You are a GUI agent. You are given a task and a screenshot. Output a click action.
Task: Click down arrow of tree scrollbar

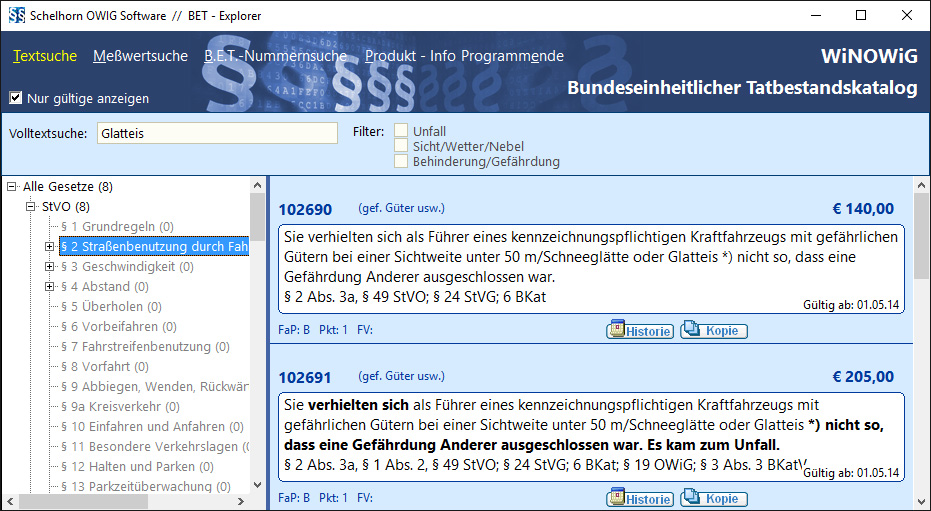[x=257, y=486]
